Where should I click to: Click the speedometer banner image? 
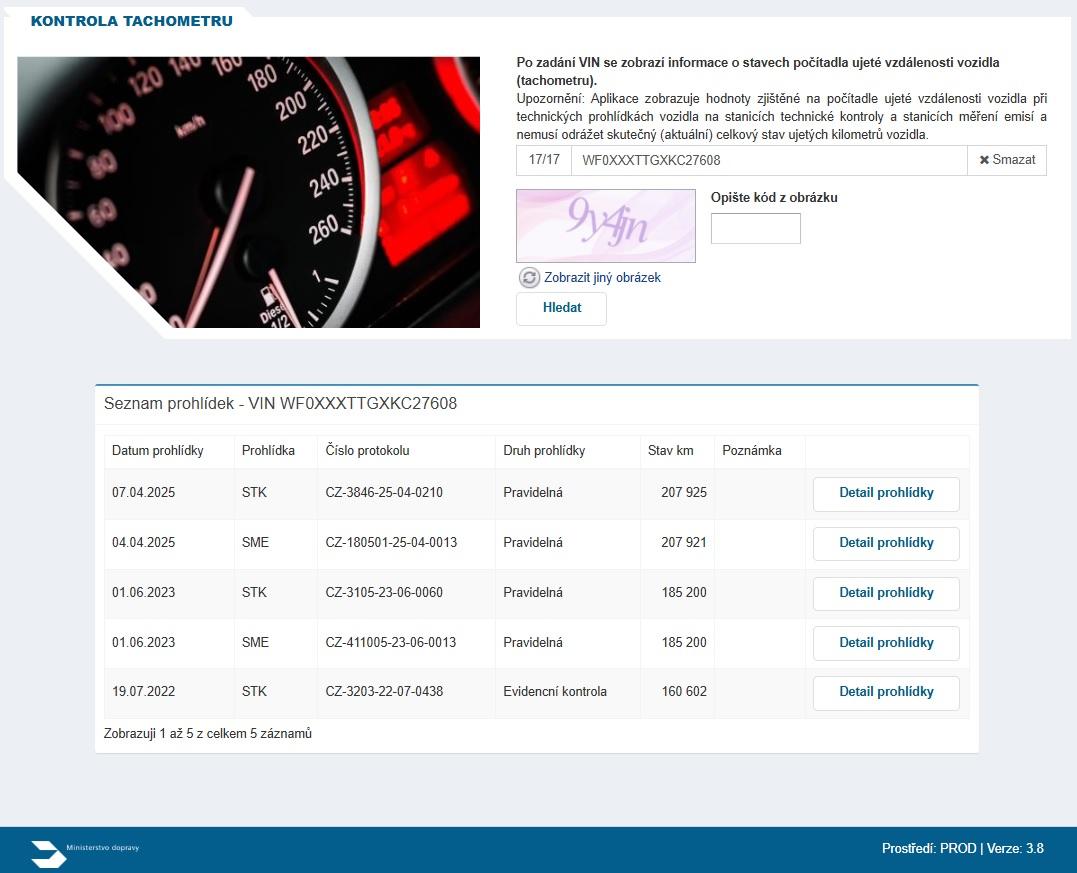[250, 192]
